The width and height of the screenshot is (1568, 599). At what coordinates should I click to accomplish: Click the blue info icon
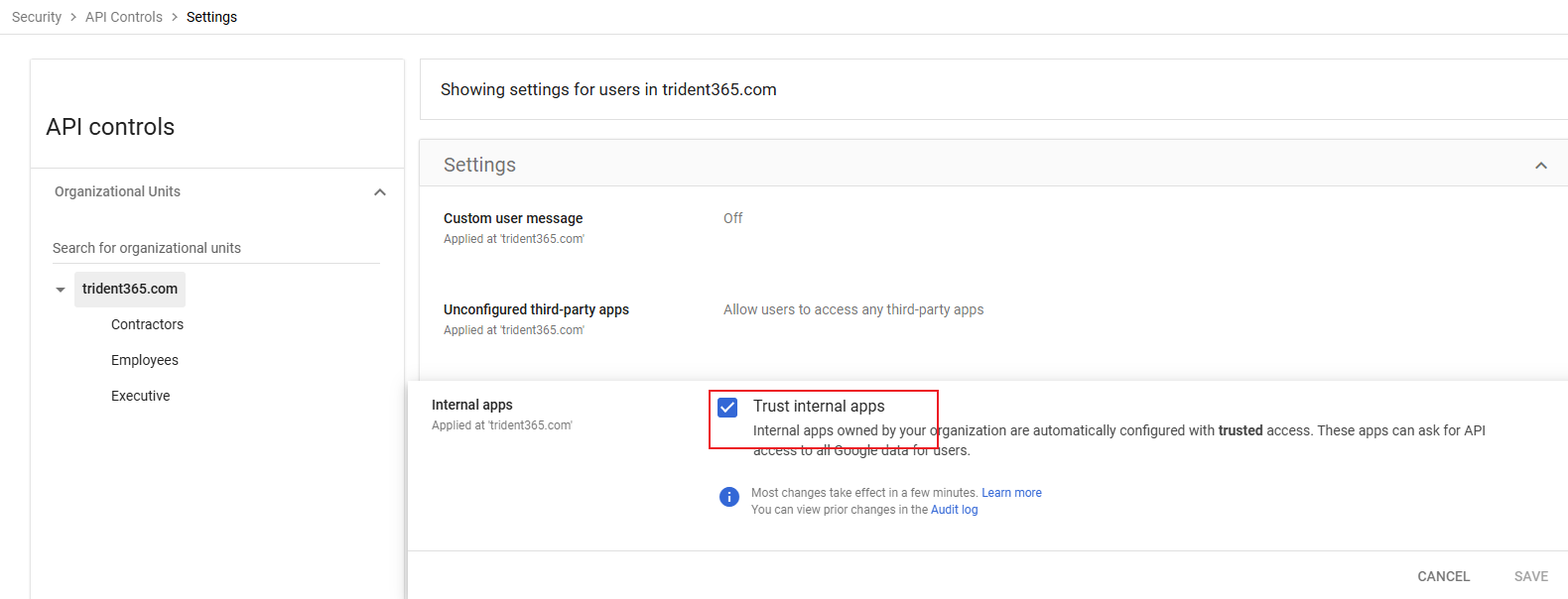(728, 497)
